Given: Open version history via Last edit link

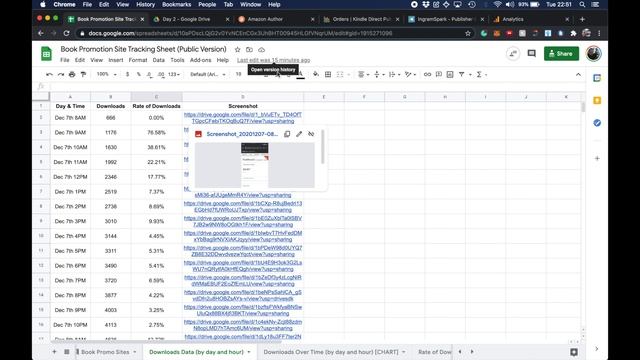Looking at the screenshot, I should (x=273, y=60).
